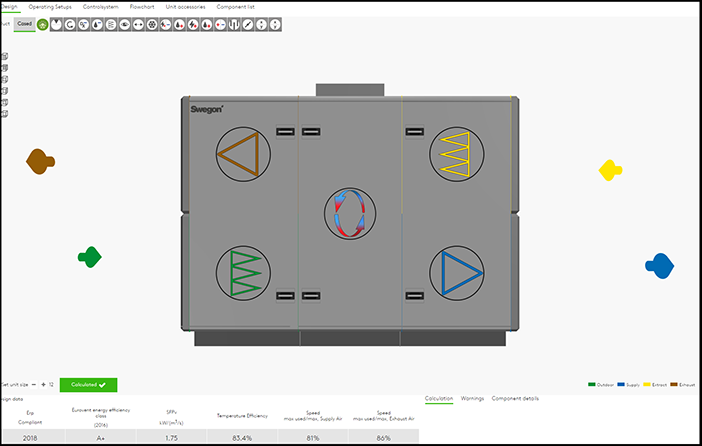Click the green circular toolbar icon
The width and height of the screenshot is (702, 446).
tap(43, 24)
